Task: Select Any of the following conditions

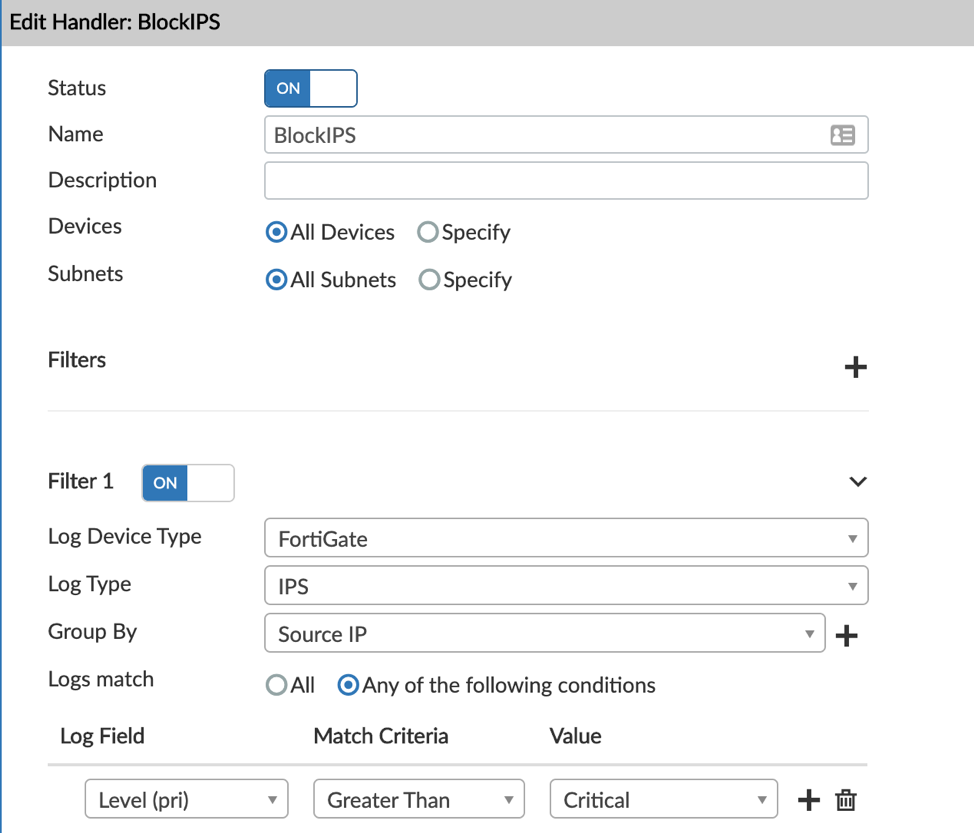Action: [348, 686]
